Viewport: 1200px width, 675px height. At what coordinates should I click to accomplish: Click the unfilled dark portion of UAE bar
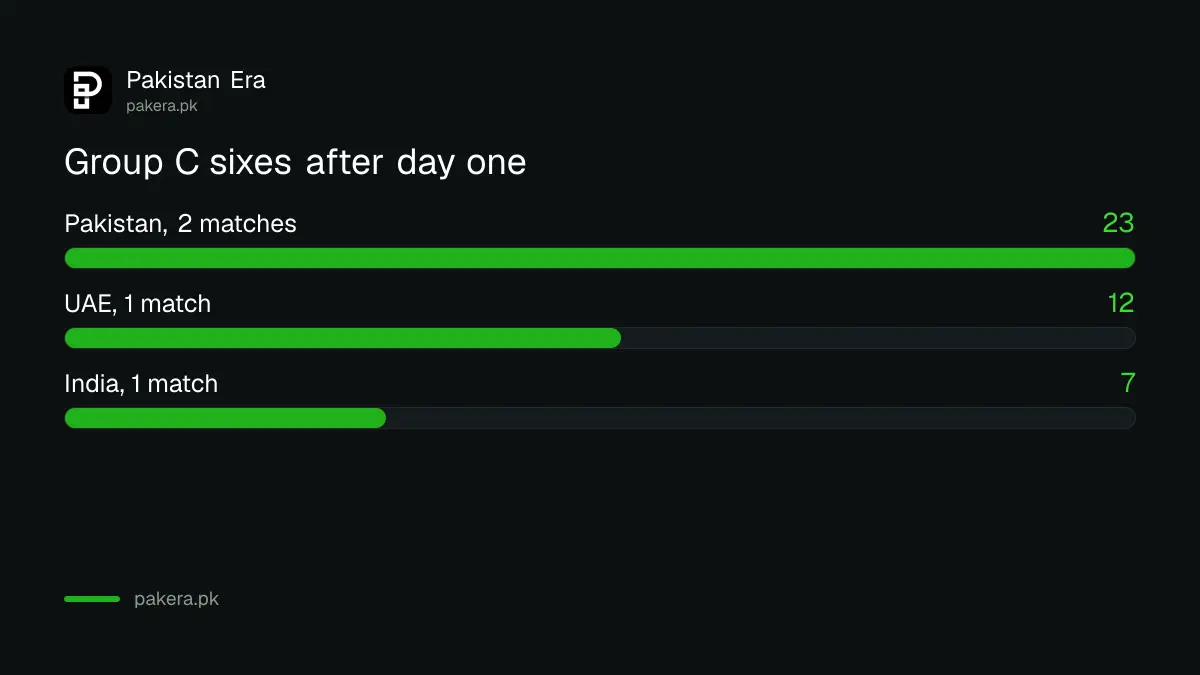(878, 338)
